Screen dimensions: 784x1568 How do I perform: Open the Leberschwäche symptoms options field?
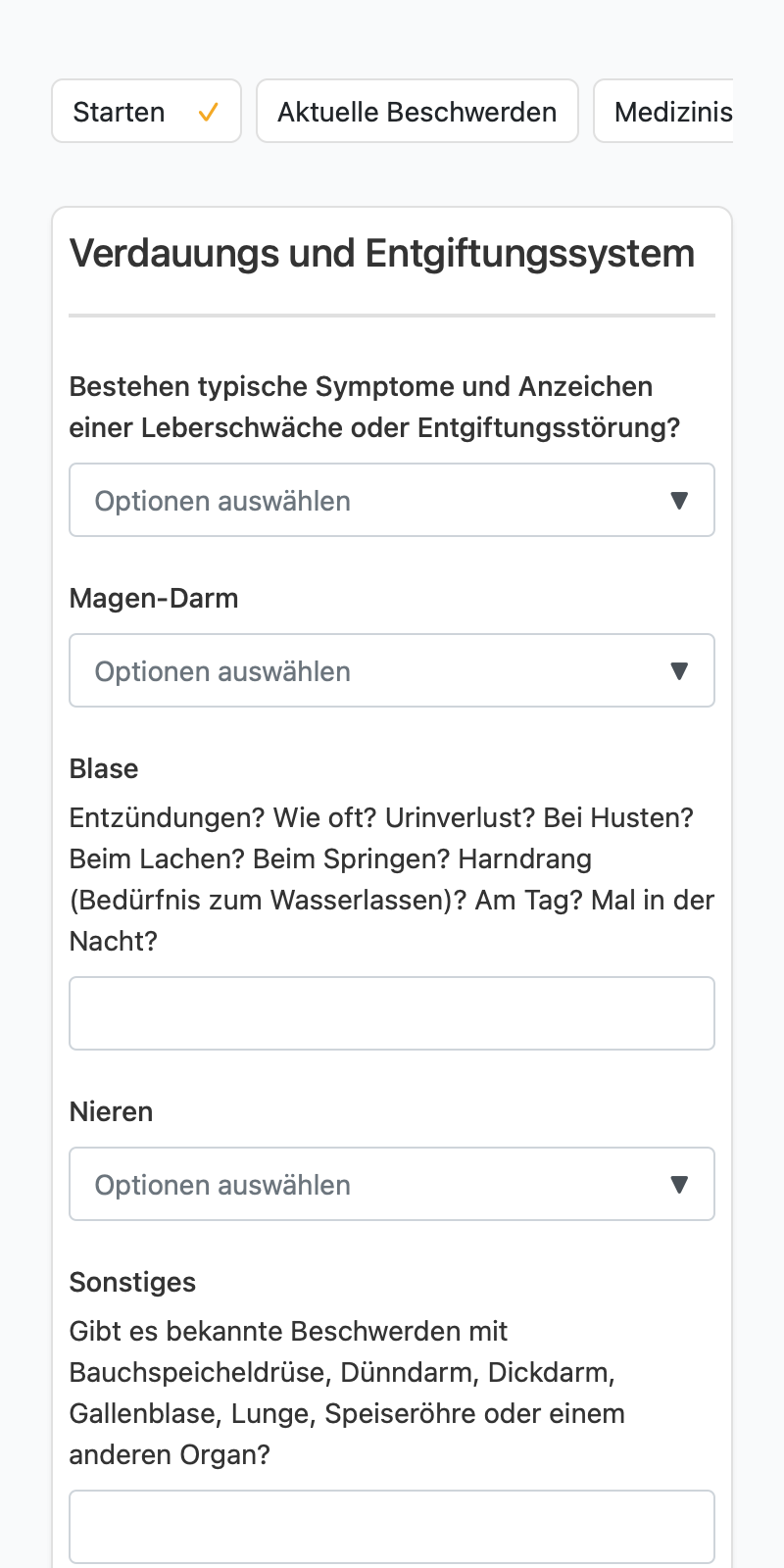(x=392, y=500)
